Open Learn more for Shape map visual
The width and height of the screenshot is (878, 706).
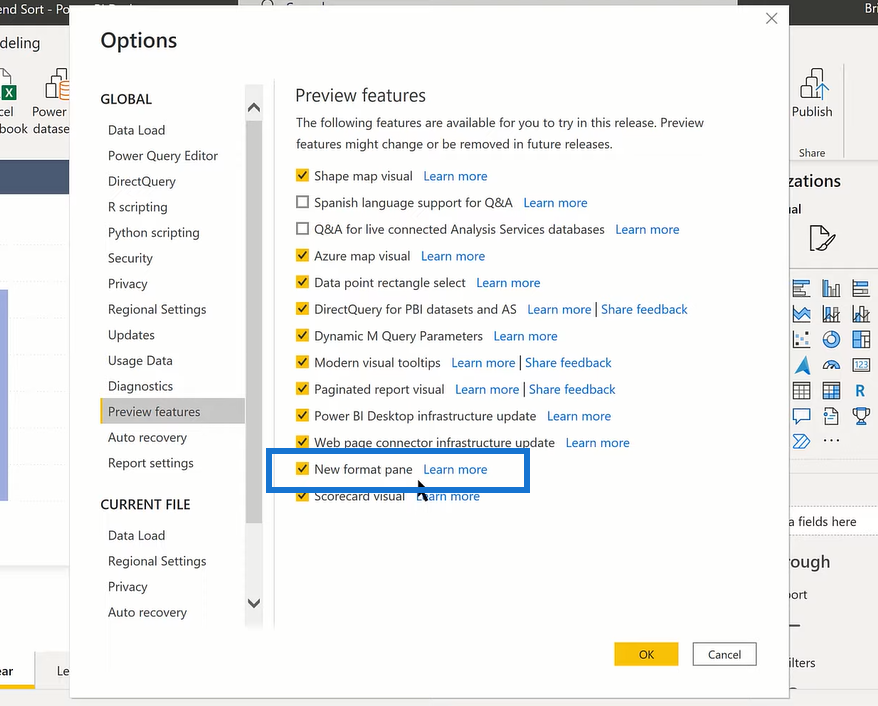click(455, 176)
